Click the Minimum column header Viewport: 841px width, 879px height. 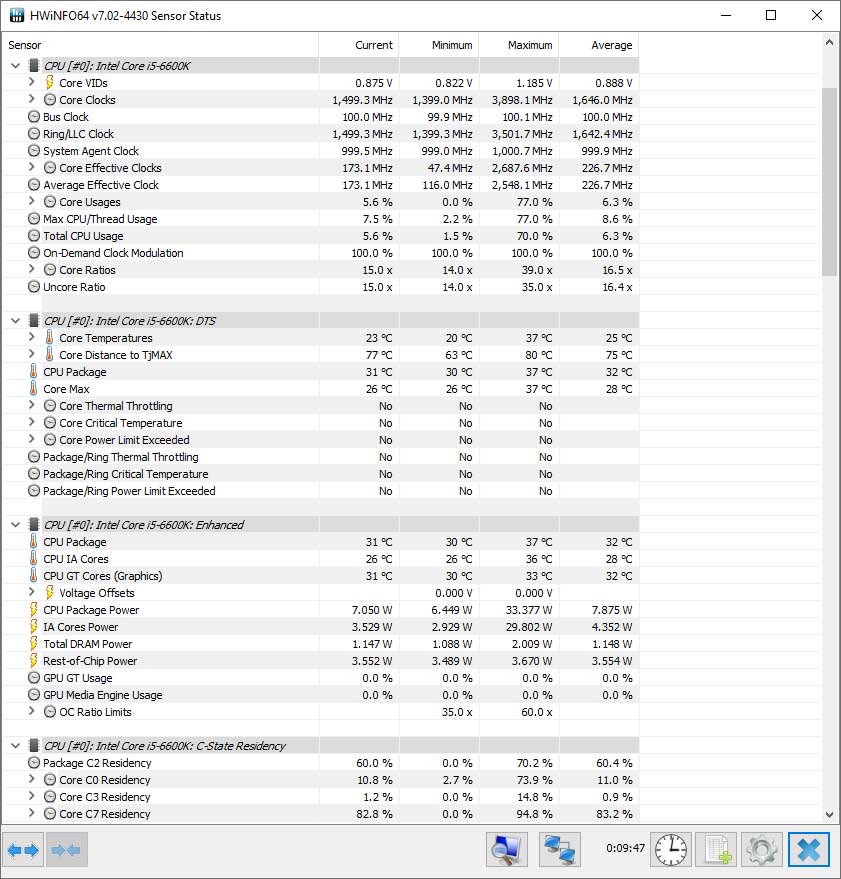[x=439, y=45]
